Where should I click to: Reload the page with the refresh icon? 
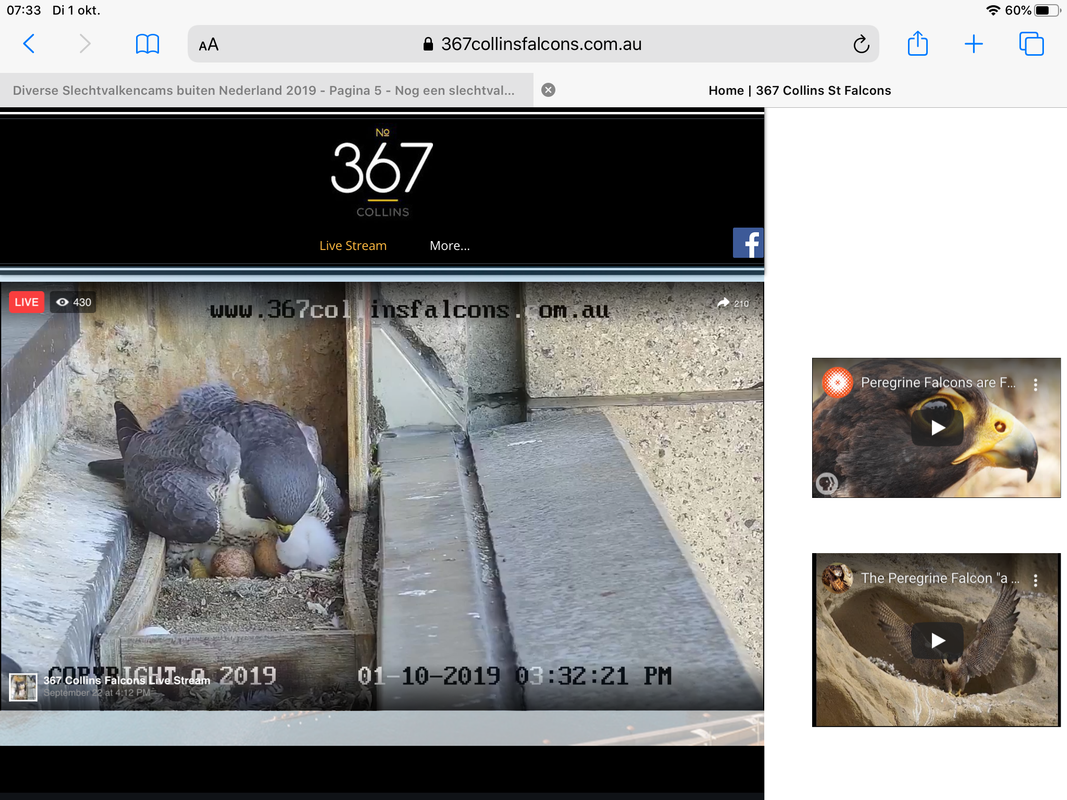pos(861,44)
